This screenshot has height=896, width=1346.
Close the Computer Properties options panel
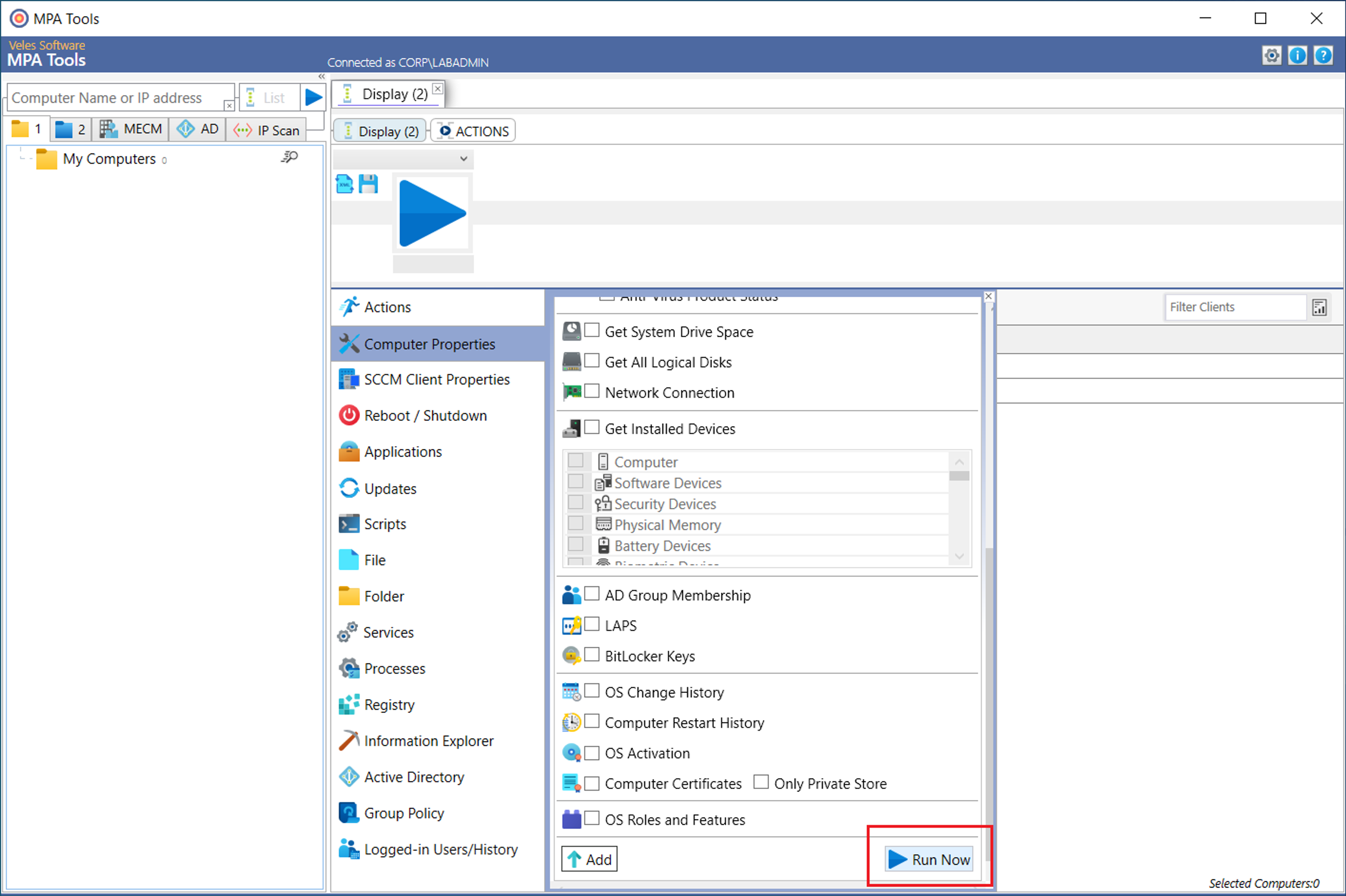coord(989,296)
